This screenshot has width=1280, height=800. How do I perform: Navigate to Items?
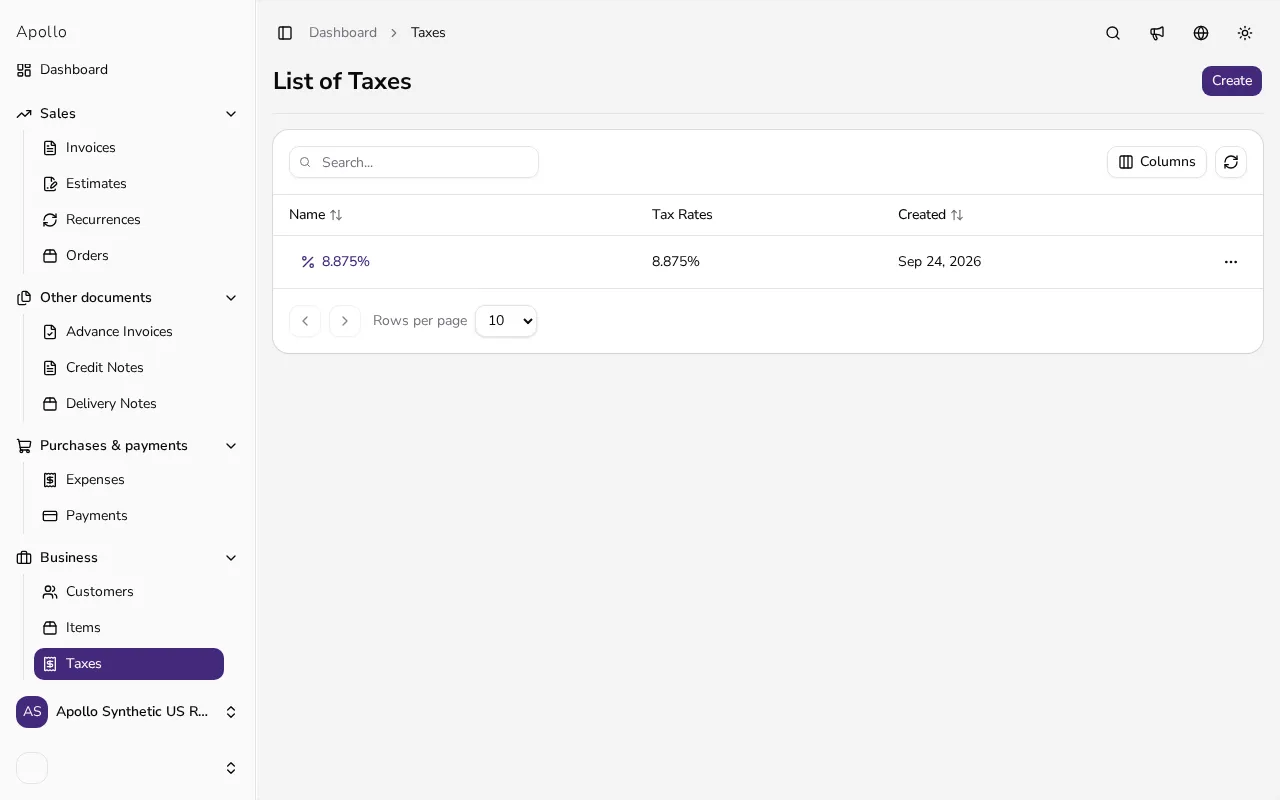click(x=129, y=628)
